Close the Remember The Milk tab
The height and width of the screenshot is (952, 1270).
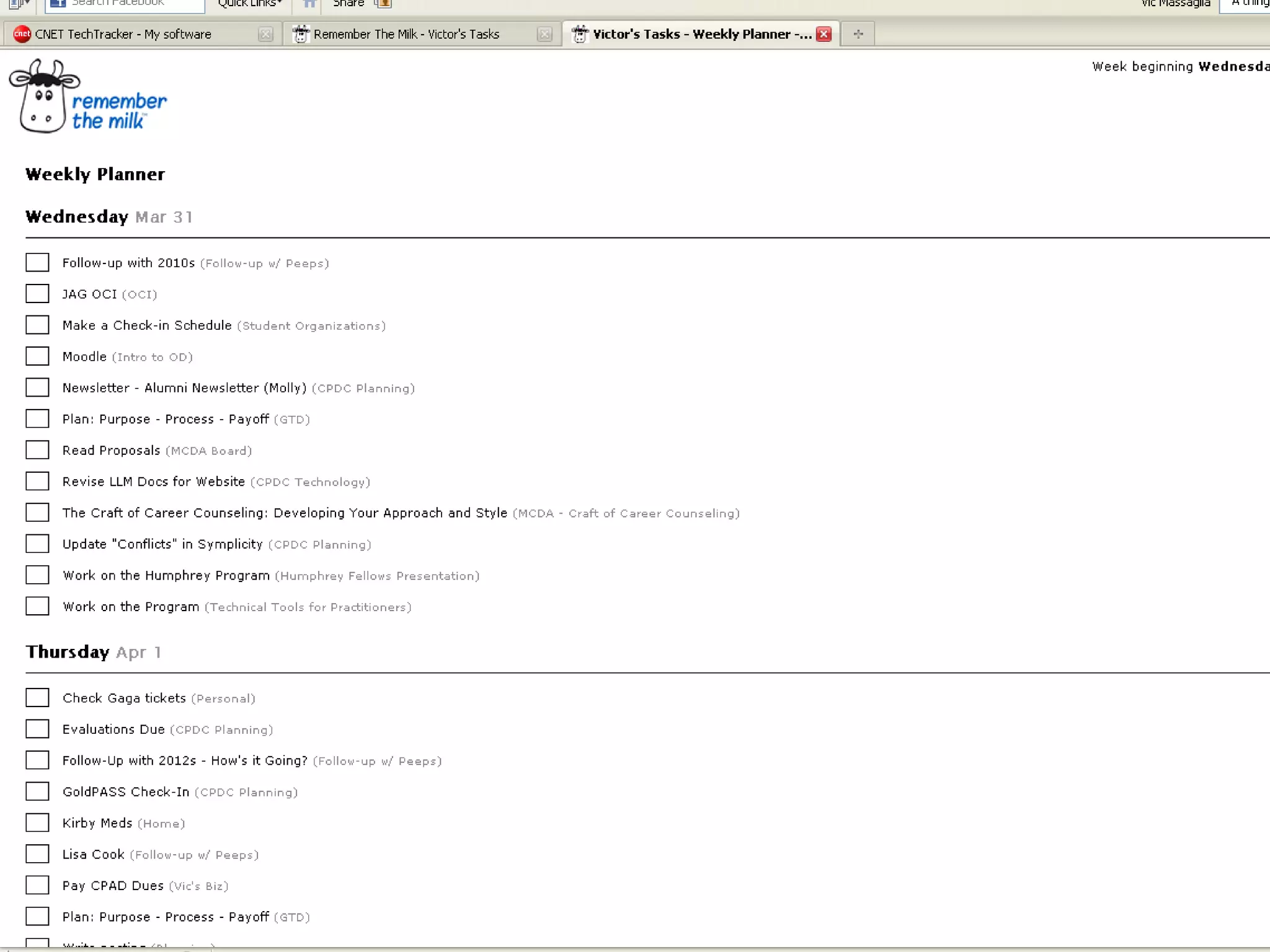click(x=544, y=34)
